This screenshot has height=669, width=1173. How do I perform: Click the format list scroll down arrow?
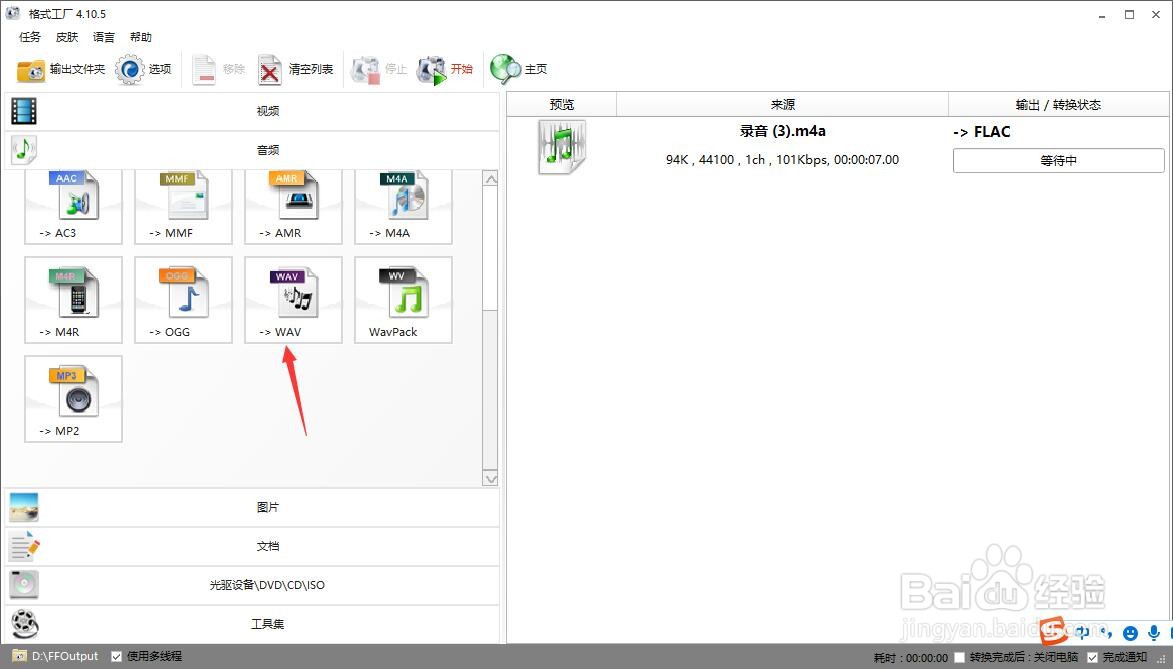click(491, 478)
